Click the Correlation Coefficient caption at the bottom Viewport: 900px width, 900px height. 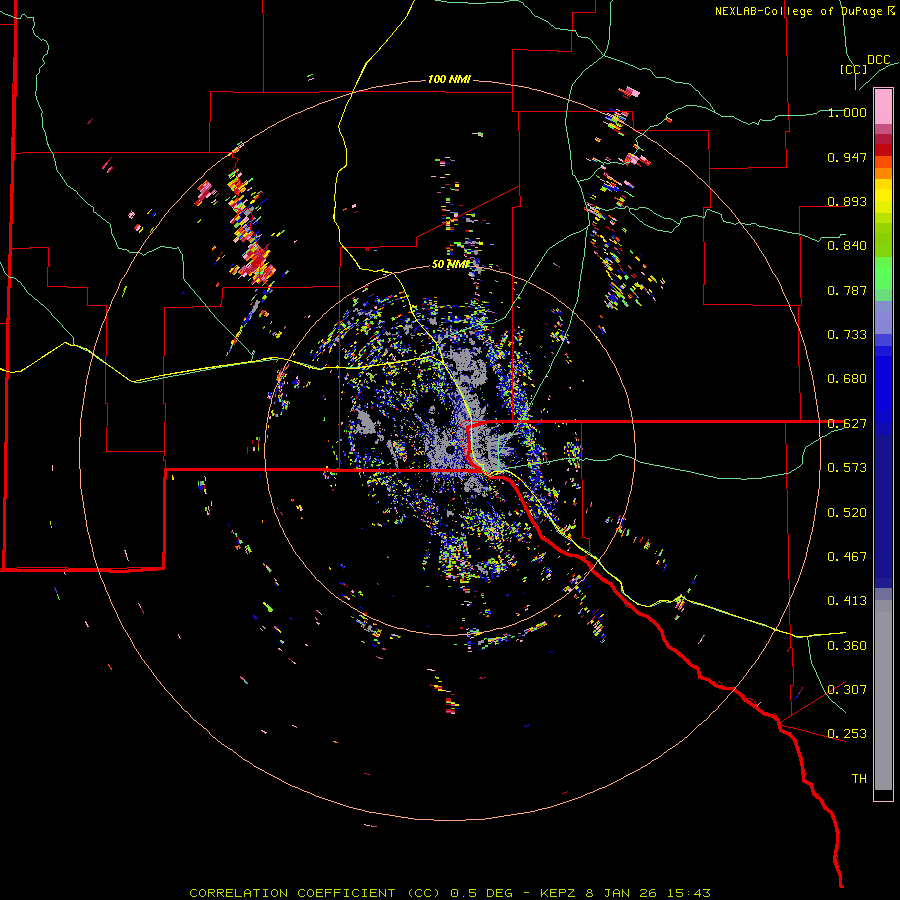pos(450,893)
